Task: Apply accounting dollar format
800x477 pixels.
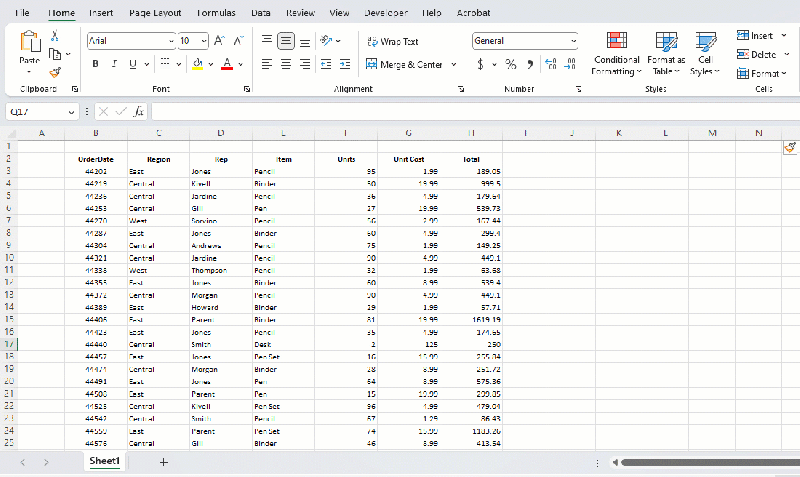Action: [x=480, y=64]
